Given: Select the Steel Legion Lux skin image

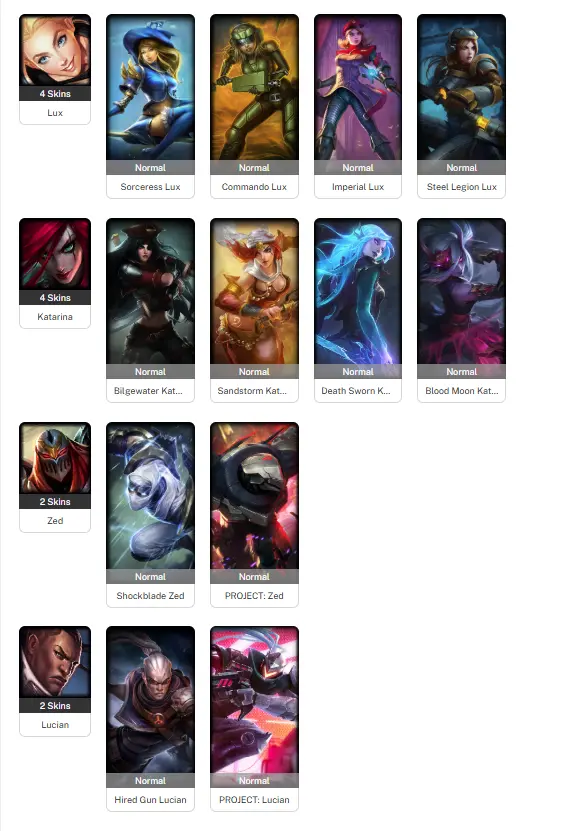Looking at the screenshot, I should (x=461, y=87).
